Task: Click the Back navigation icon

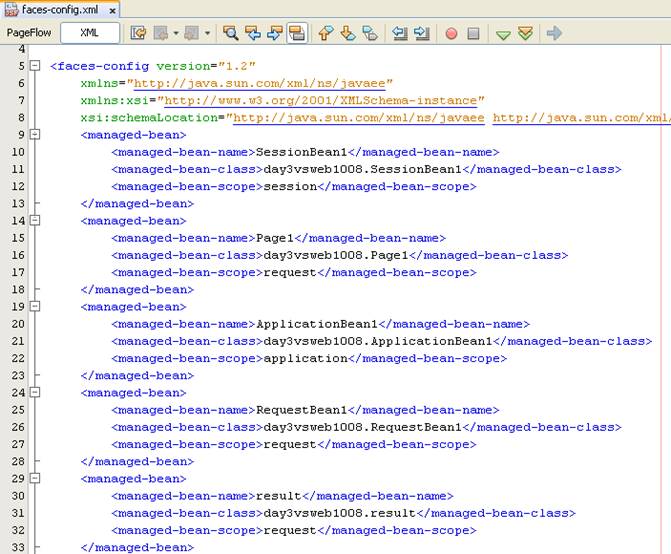Action: pos(161,33)
